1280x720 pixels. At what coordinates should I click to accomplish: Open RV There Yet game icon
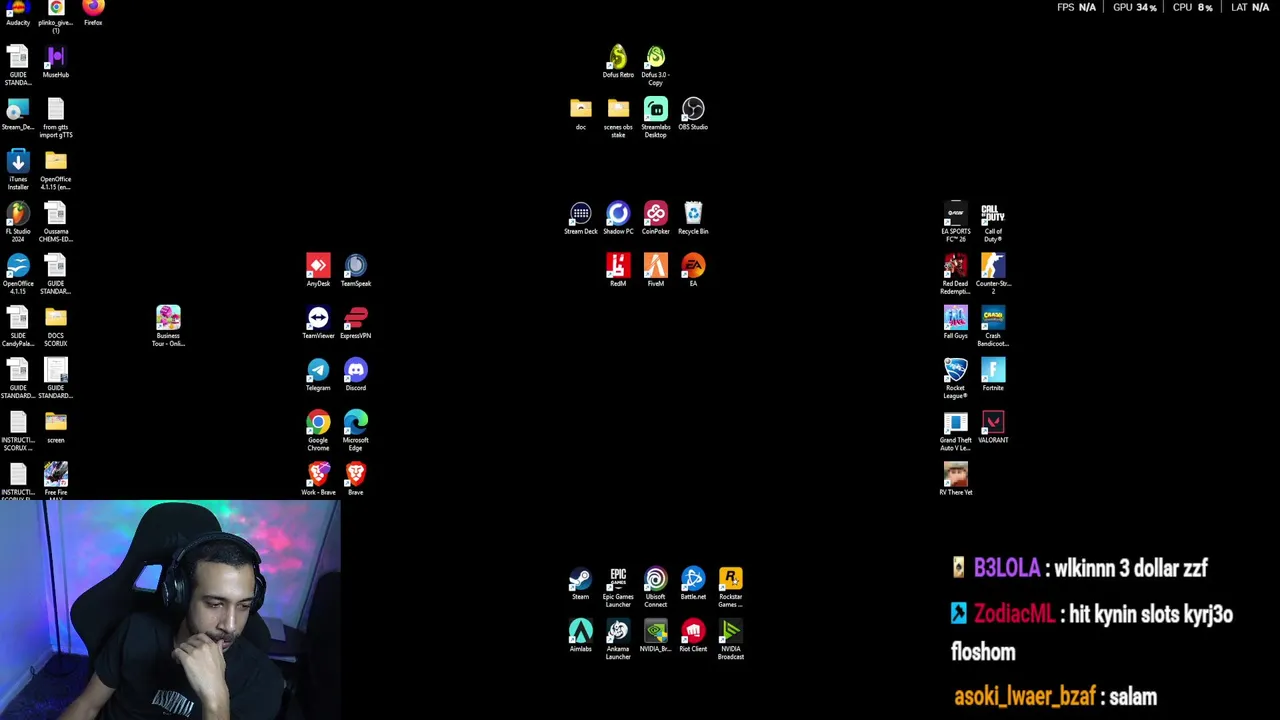coord(956,478)
